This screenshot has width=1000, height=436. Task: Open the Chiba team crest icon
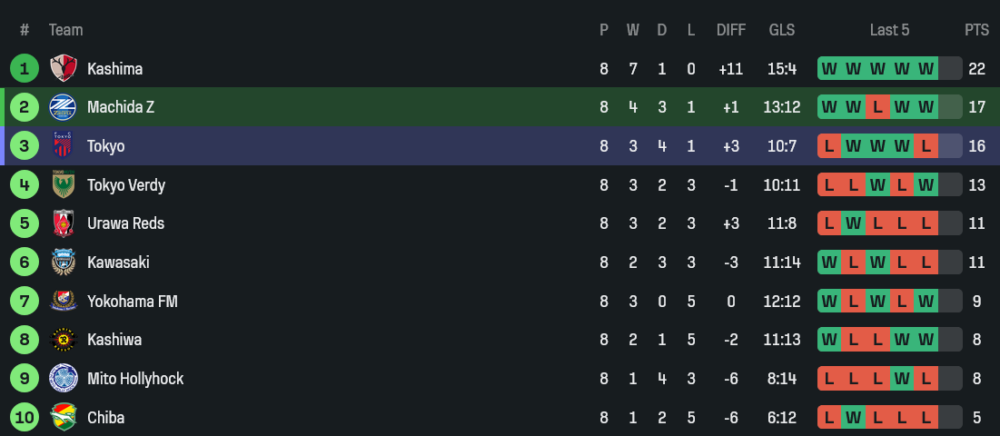point(64,417)
